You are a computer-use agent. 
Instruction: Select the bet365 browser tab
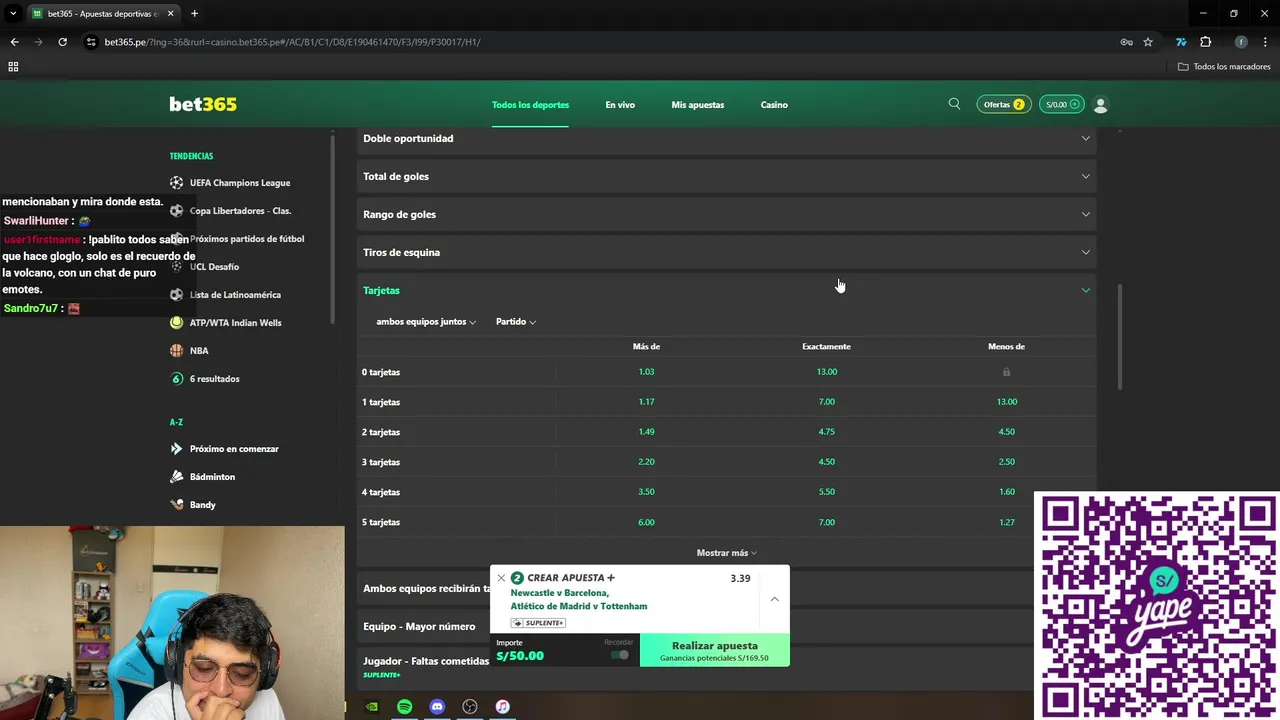(103, 14)
